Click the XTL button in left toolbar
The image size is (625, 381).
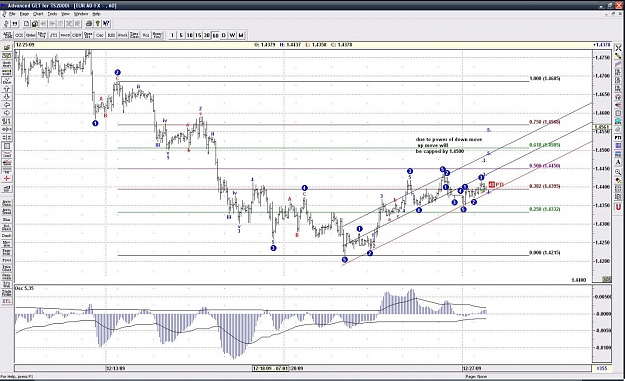(x=7, y=301)
